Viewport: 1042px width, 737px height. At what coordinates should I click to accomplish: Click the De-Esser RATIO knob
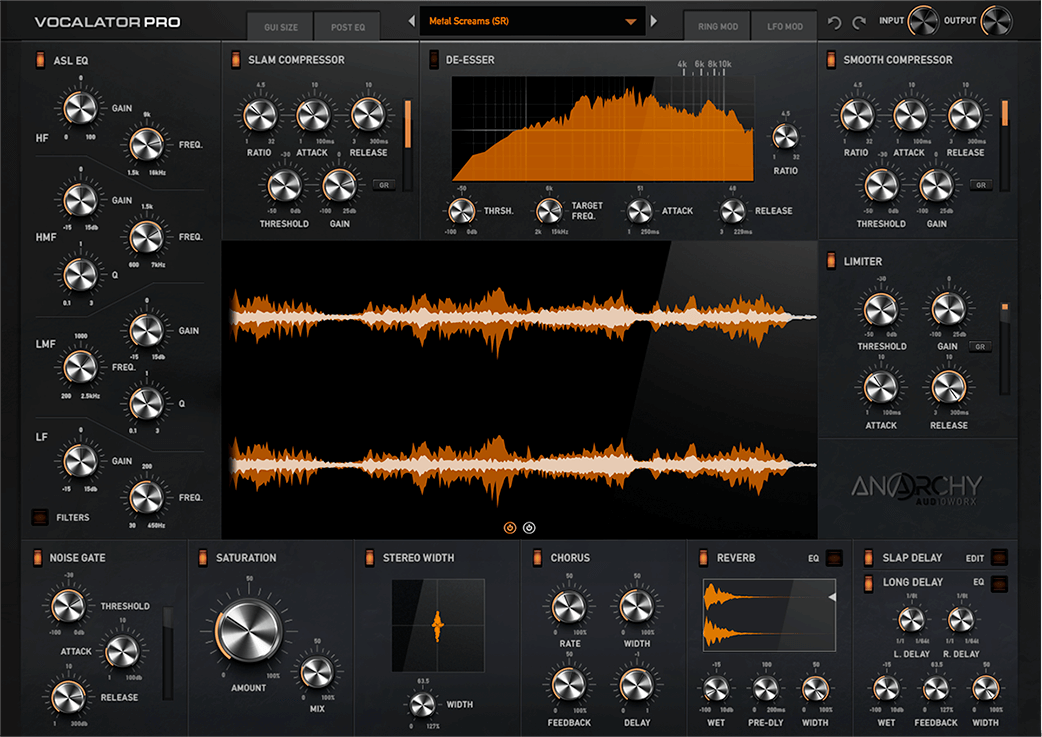coord(785,137)
